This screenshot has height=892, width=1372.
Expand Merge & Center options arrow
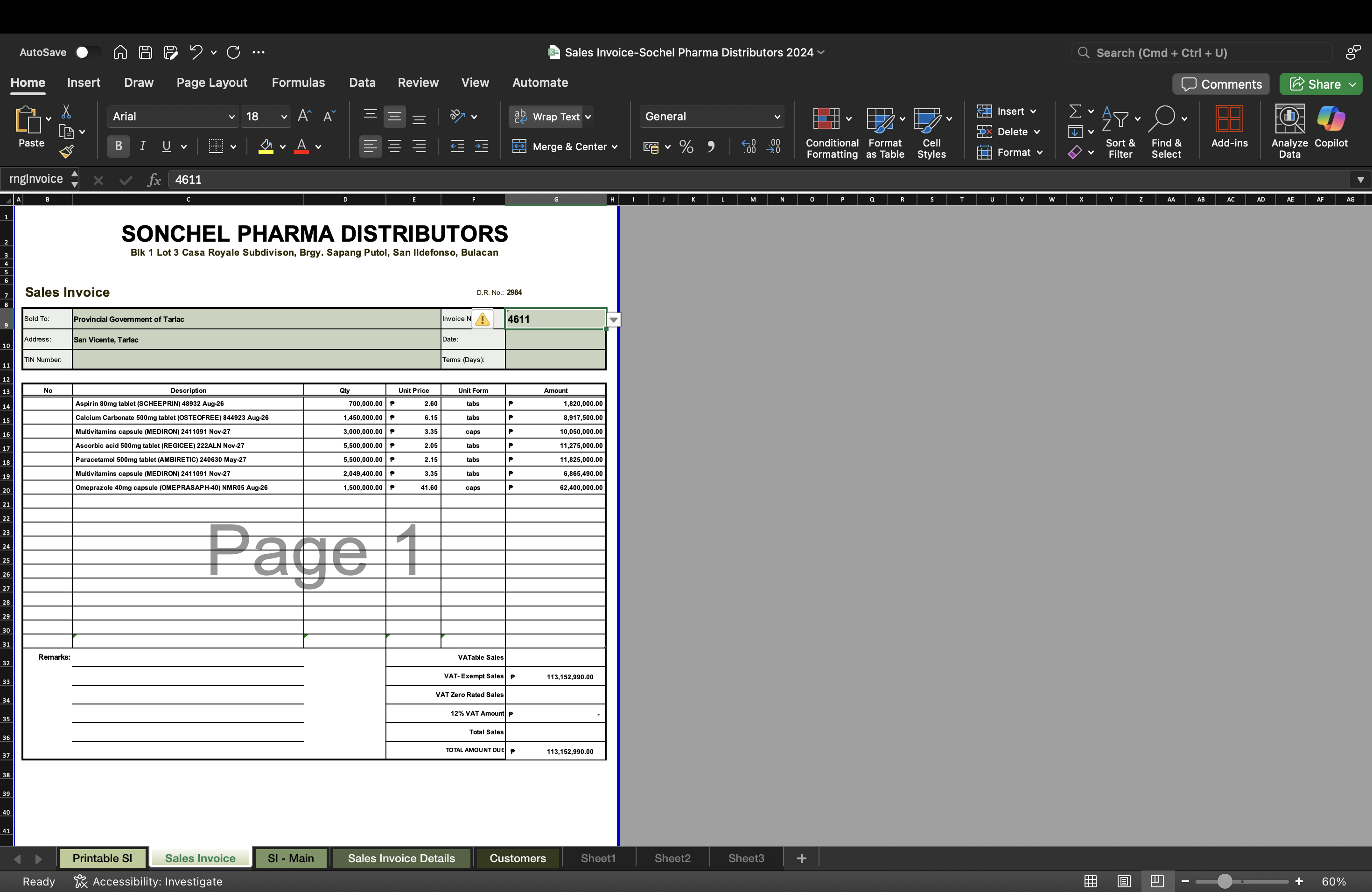coord(615,147)
